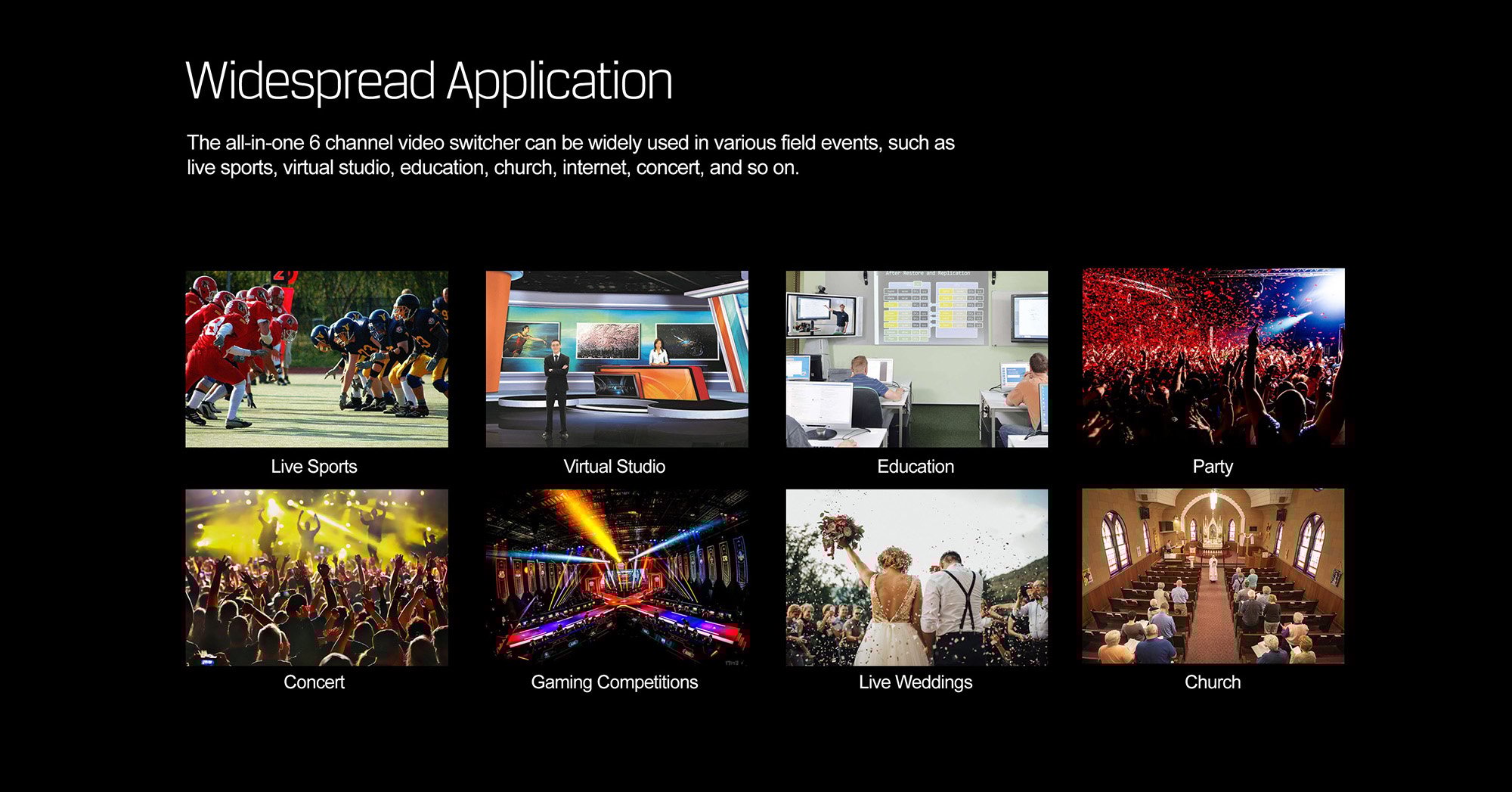
Task: Click the "Church" caption label
Action: (x=1212, y=682)
